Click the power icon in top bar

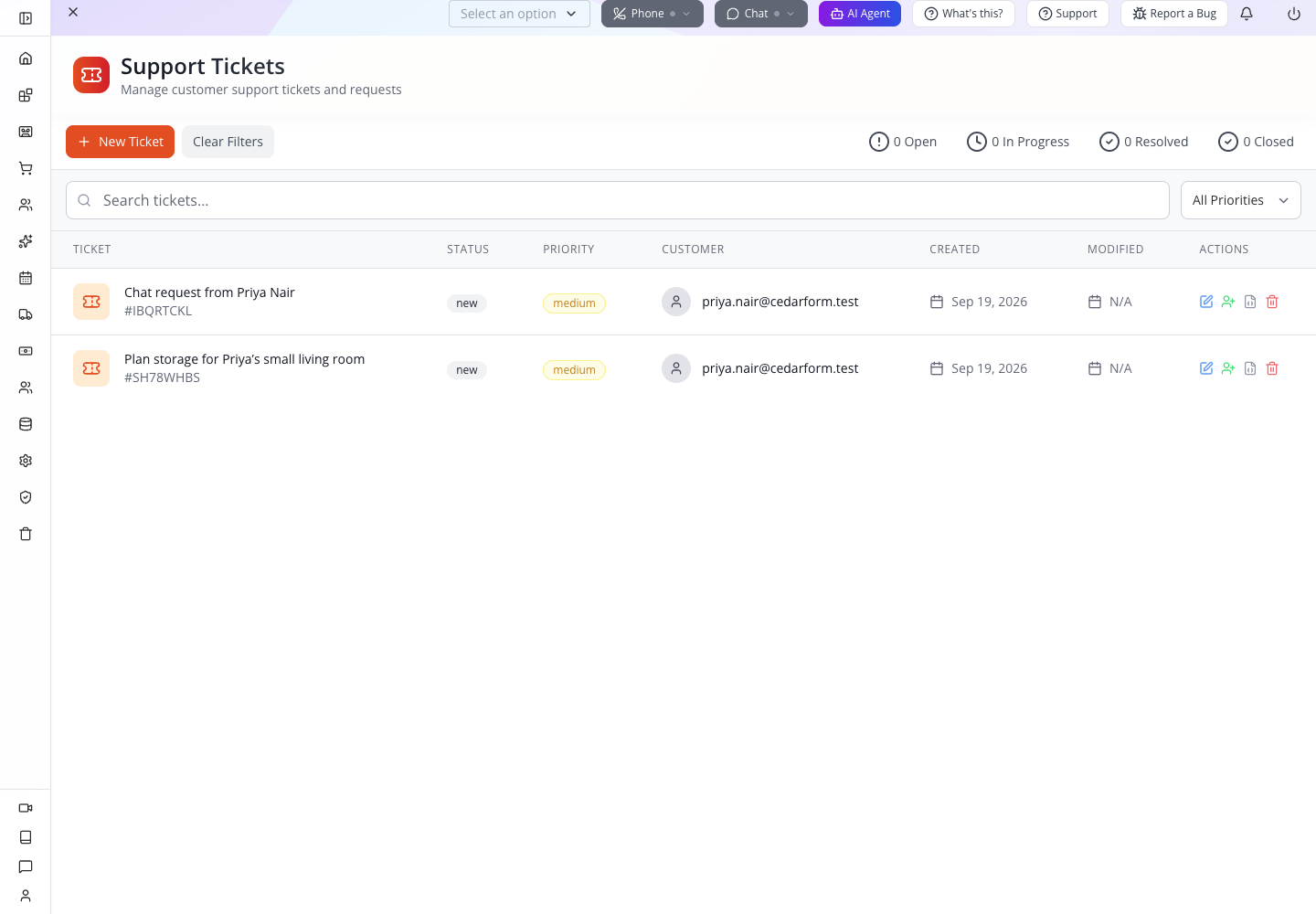[x=1294, y=14]
